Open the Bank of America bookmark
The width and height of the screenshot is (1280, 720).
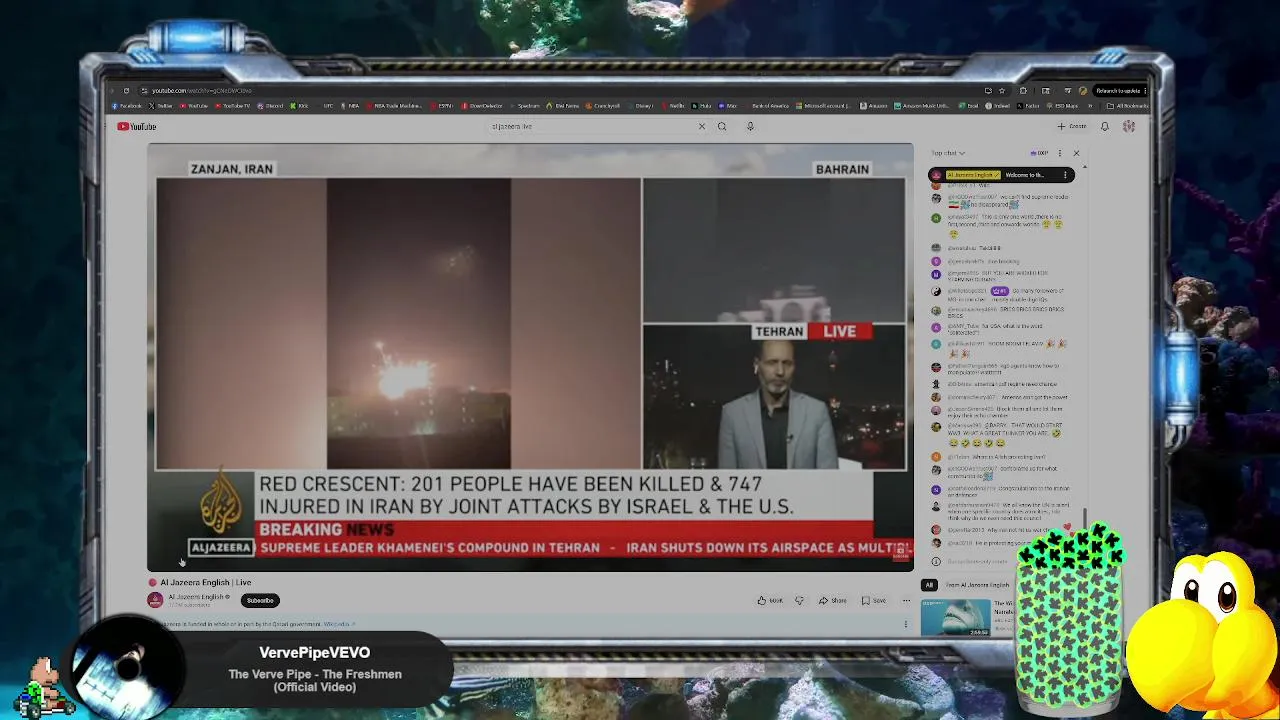coord(766,106)
